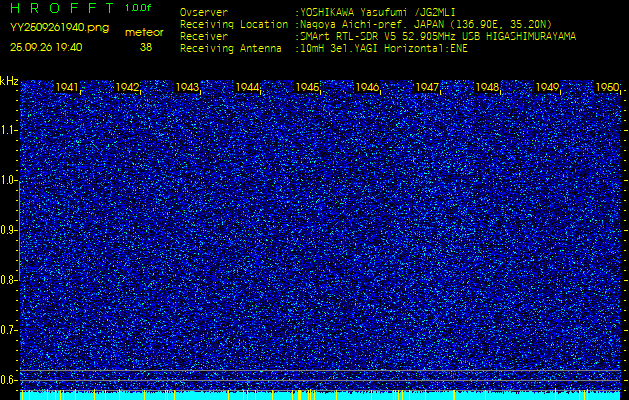Click the SMArt RTL-SDR V5 receiver value
This screenshot has width=629, height=400.
pyautogui.click(x=438, y=37)
